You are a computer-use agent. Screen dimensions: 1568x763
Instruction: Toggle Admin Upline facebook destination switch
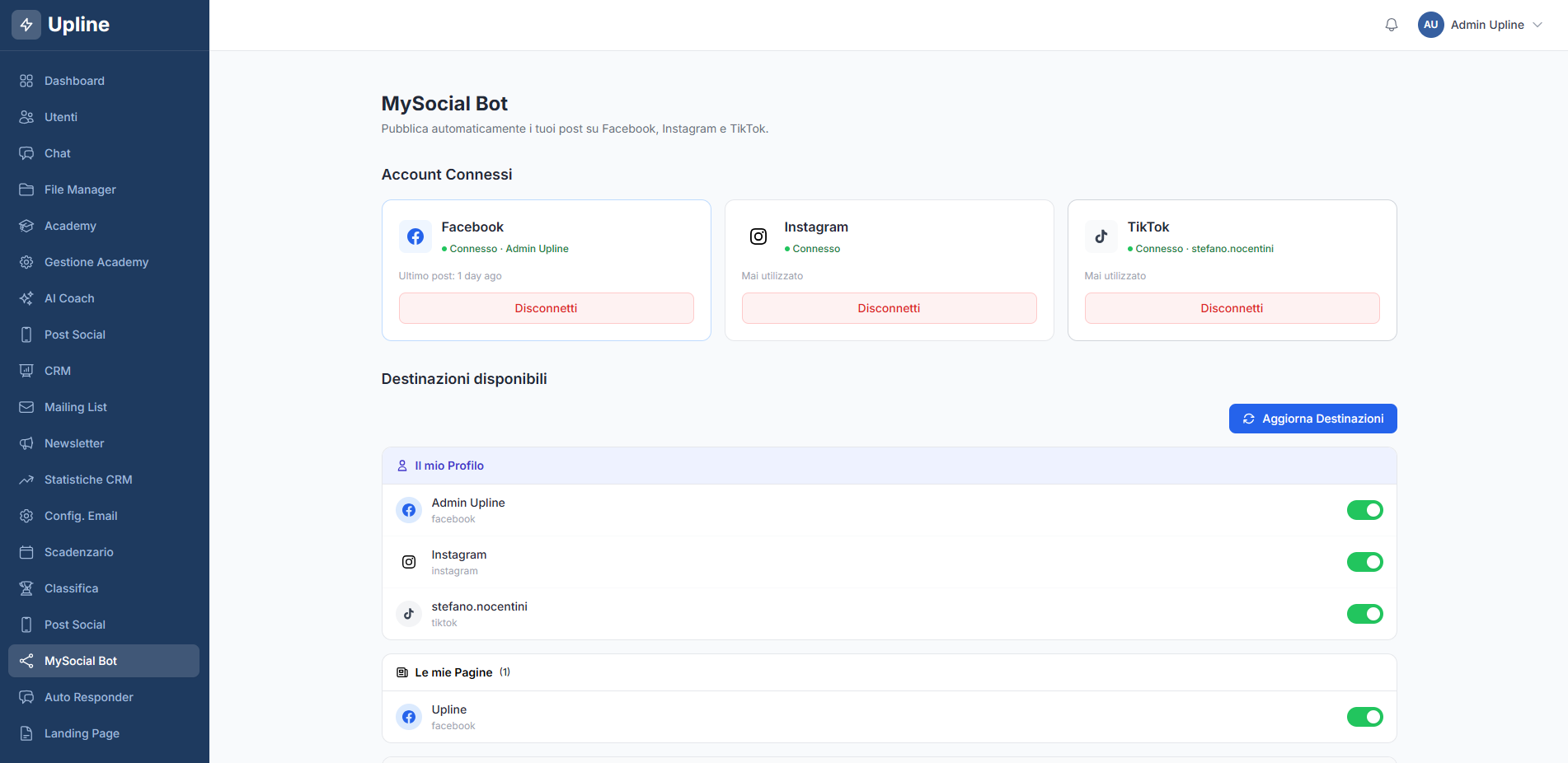coord(1364,510)
